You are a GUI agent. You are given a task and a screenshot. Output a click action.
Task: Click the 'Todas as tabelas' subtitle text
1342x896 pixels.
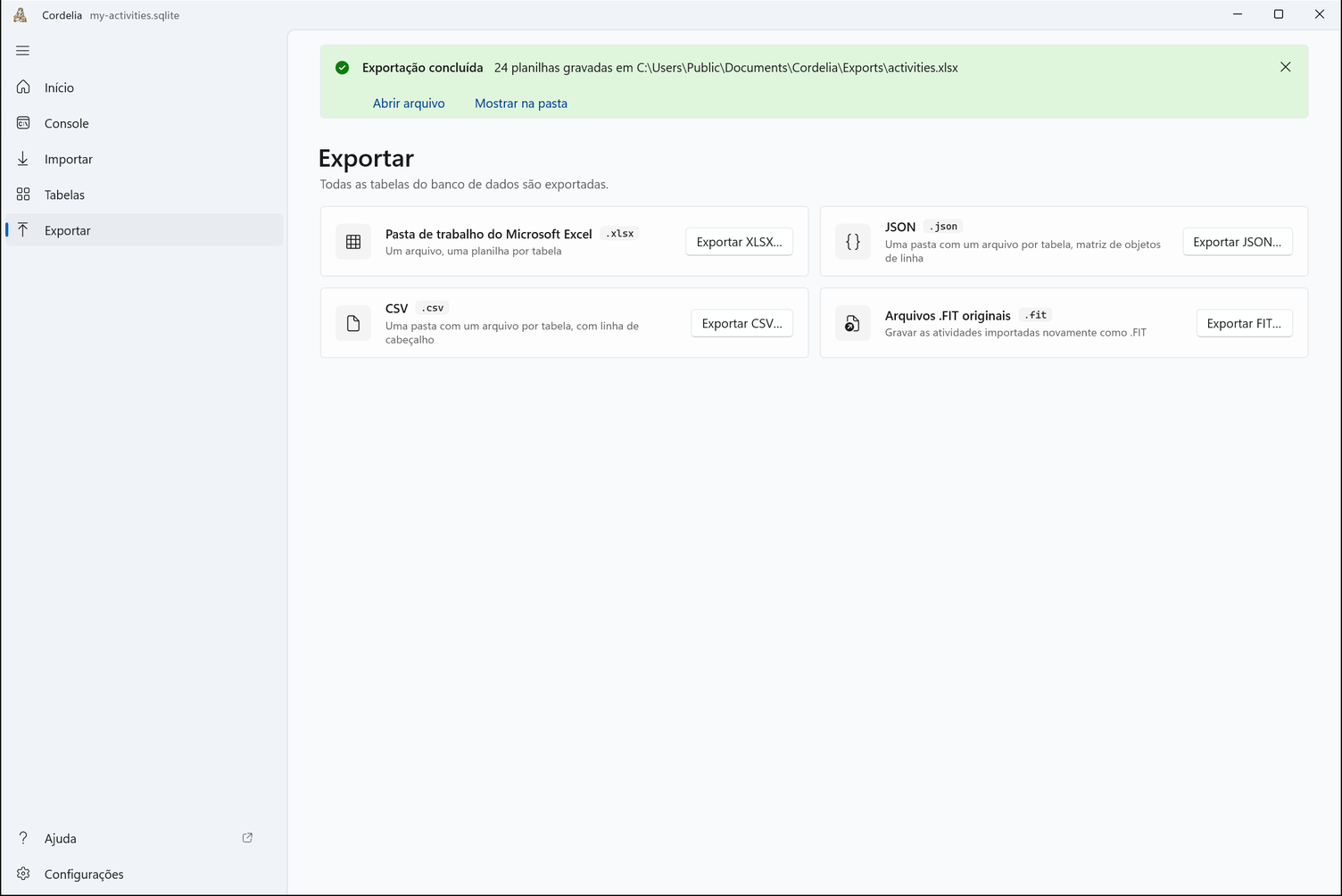point(464,185)
